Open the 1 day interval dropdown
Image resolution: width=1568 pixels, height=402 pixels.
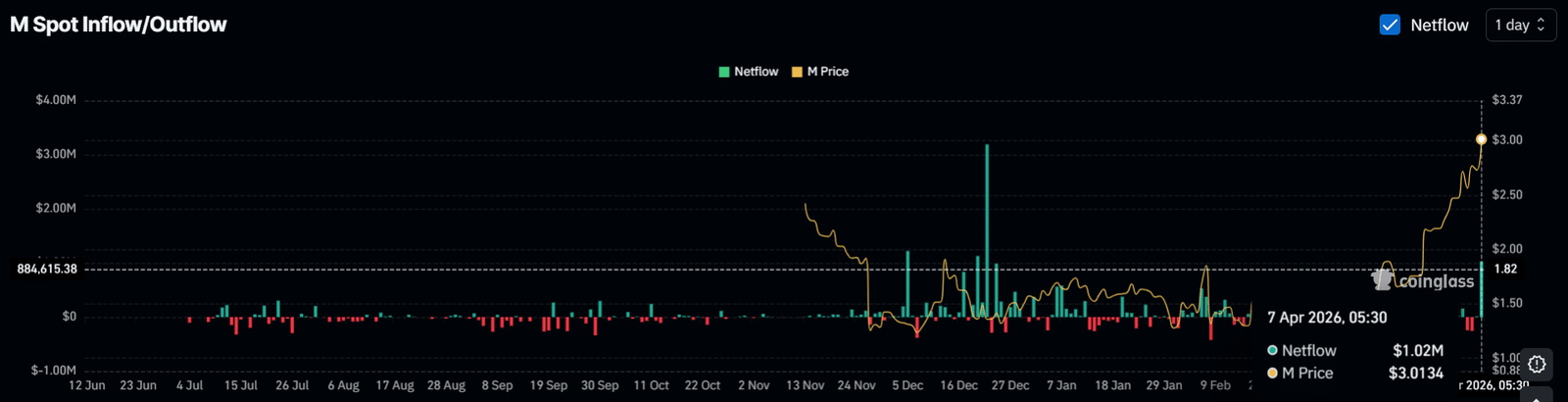[x=1520, y=25]
